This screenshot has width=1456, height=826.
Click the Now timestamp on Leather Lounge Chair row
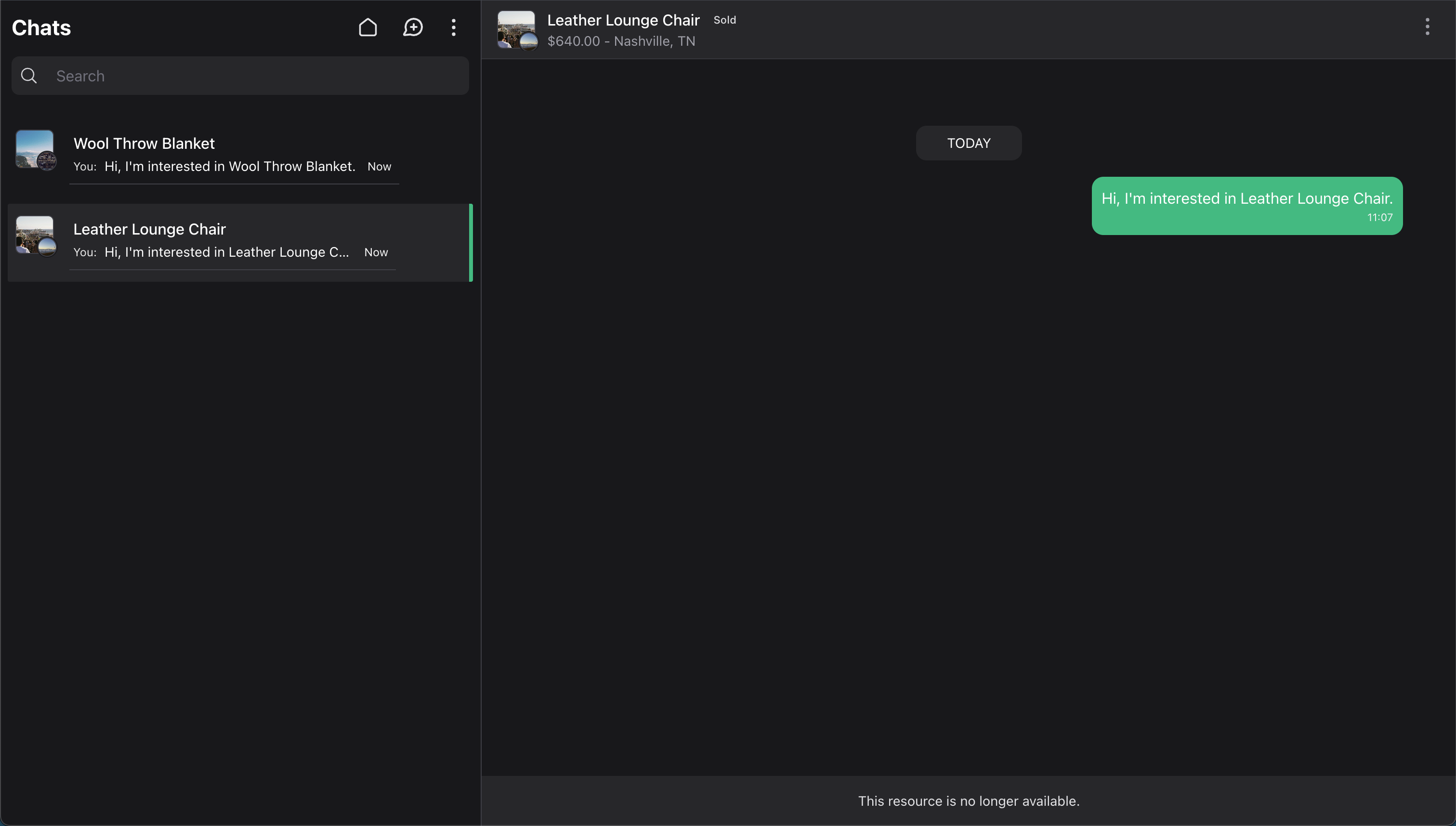376,252
